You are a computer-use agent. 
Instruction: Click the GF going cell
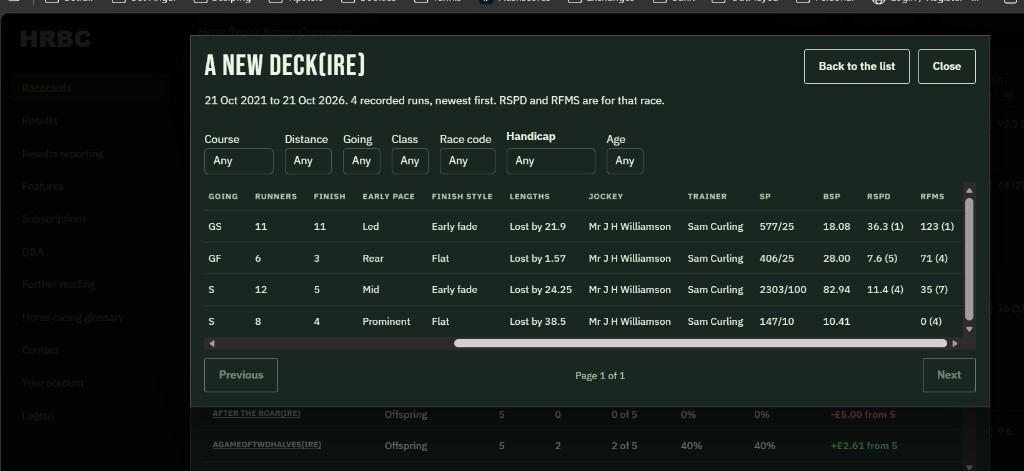click(x=214, y=258)
